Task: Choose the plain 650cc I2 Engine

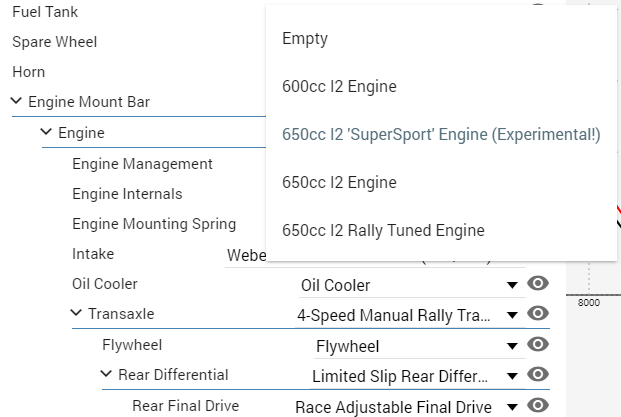Action: [x=339, y=183]
